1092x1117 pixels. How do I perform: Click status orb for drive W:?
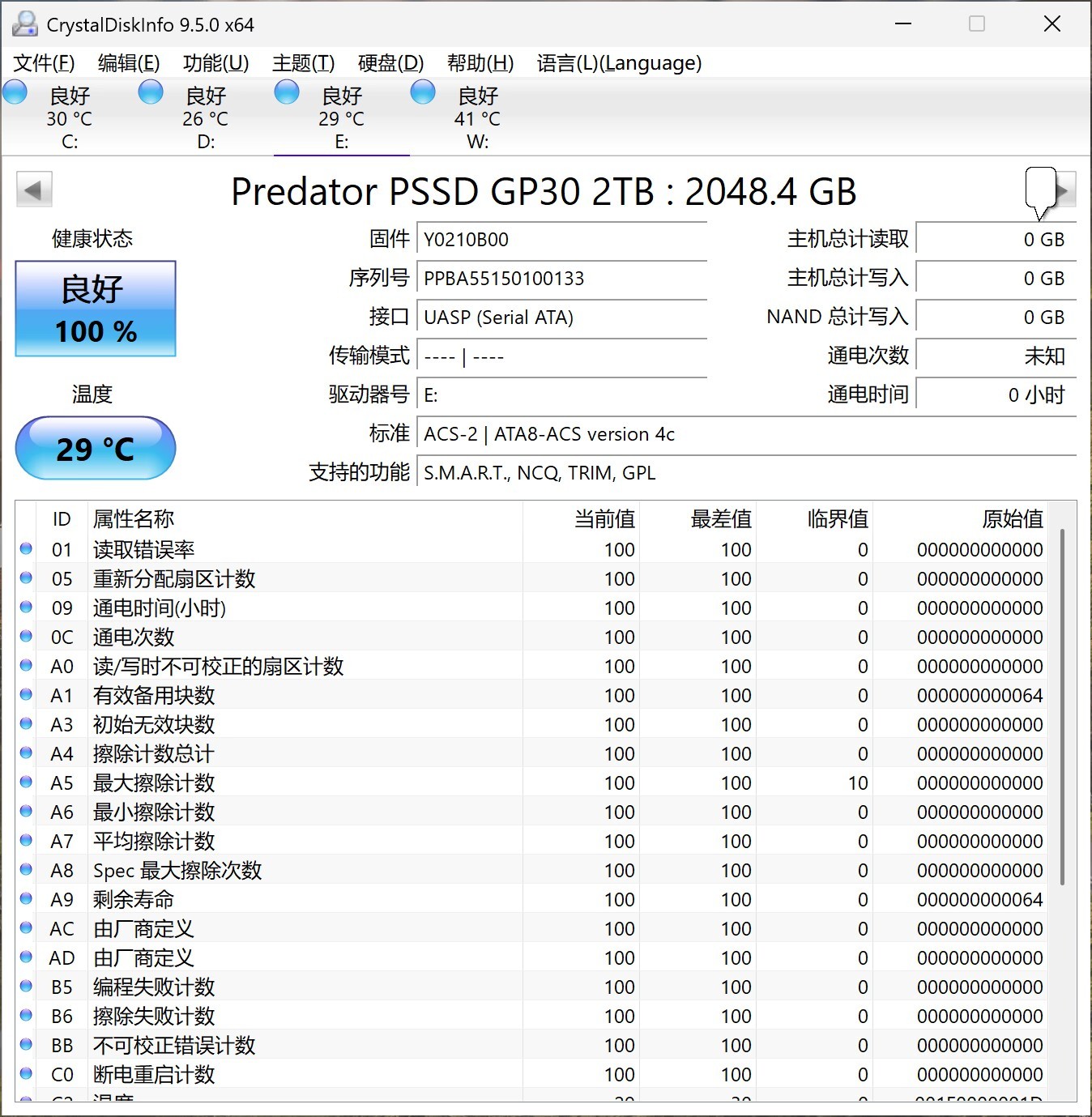click(423, 92)
